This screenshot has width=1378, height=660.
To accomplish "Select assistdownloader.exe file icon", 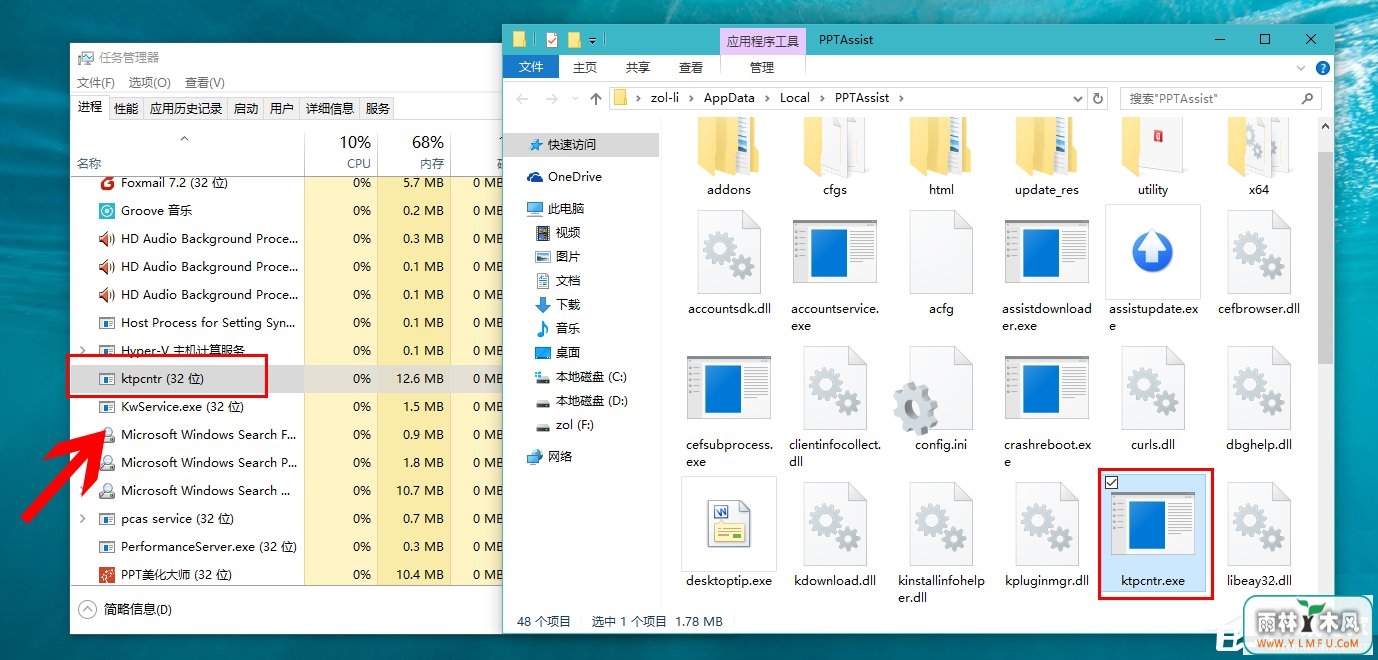I will point(1047,252).
